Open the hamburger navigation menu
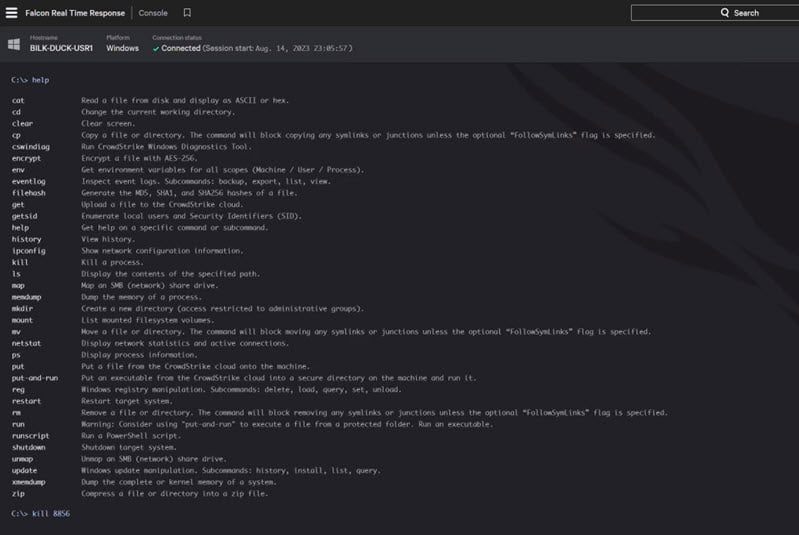Image resolution: width=799 pixels, height=535 pixels. [12, 13]
